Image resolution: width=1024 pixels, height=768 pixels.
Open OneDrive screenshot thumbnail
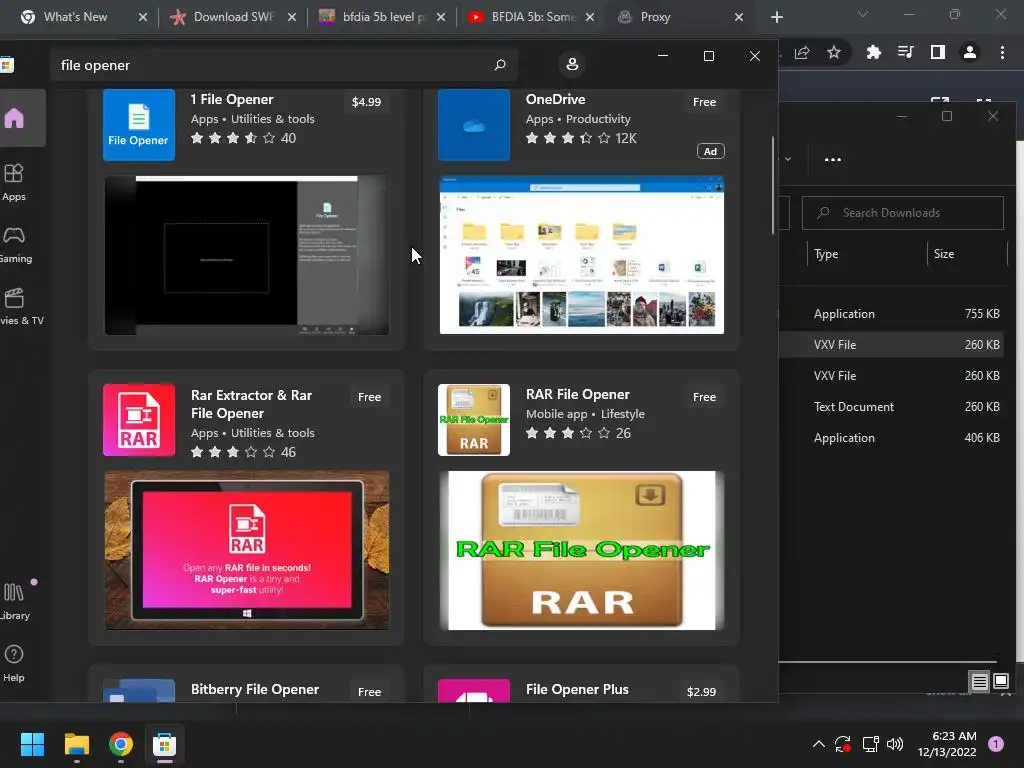click(x=582, y=255)
